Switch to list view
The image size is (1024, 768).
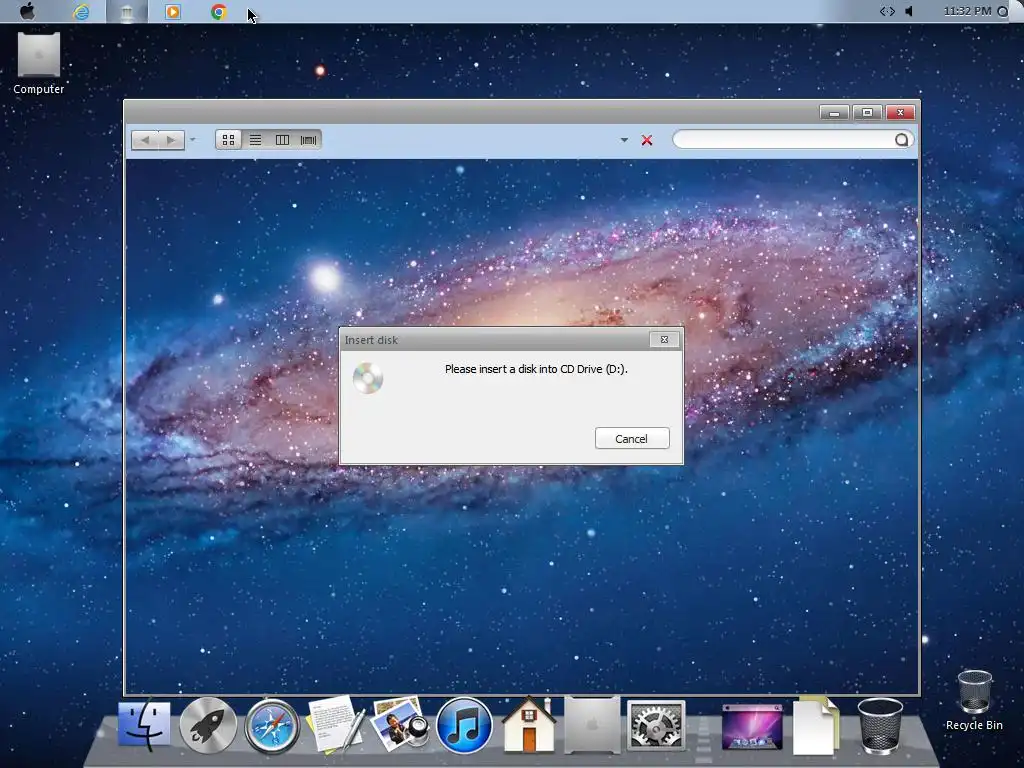[255, 140]
